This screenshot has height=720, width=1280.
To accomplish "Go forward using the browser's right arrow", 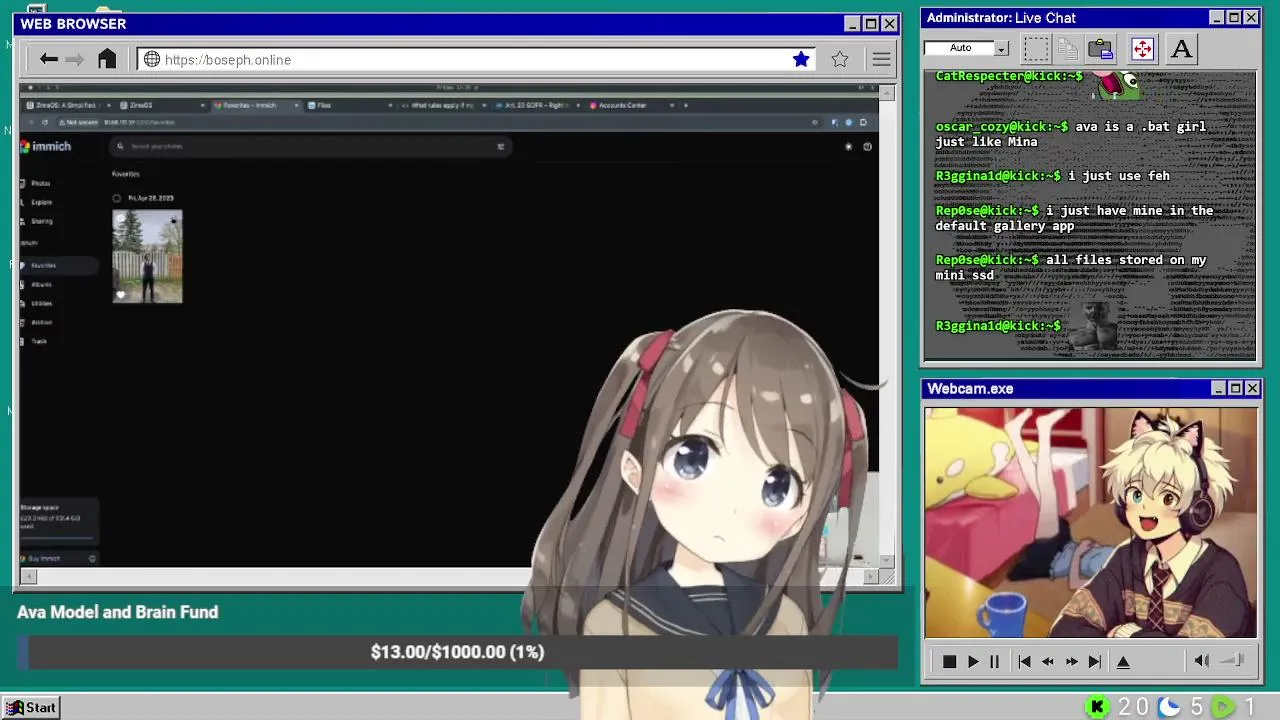I will click(75, 60).
